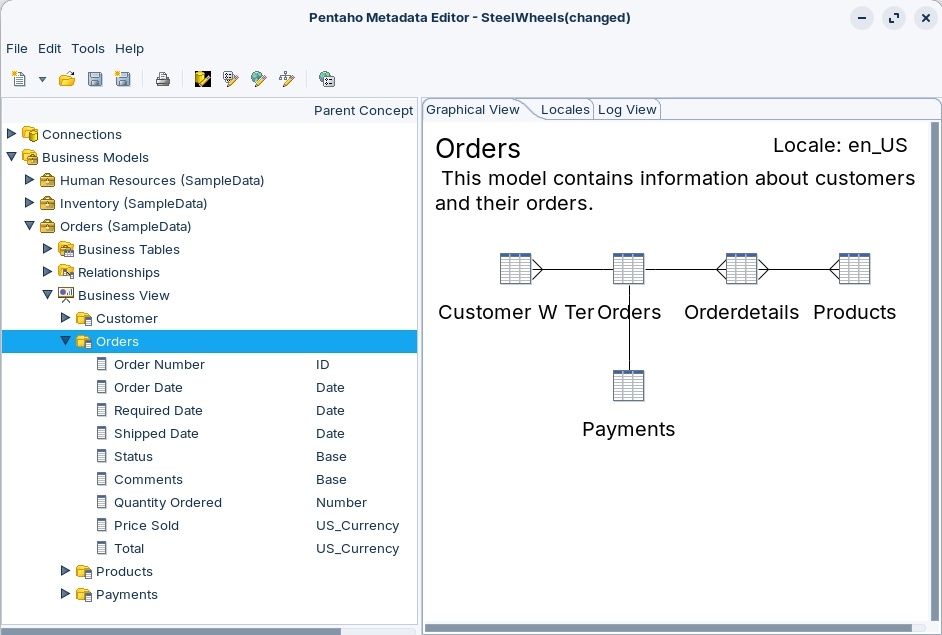Select the Price Sold tree item

(x=146, y=526)
